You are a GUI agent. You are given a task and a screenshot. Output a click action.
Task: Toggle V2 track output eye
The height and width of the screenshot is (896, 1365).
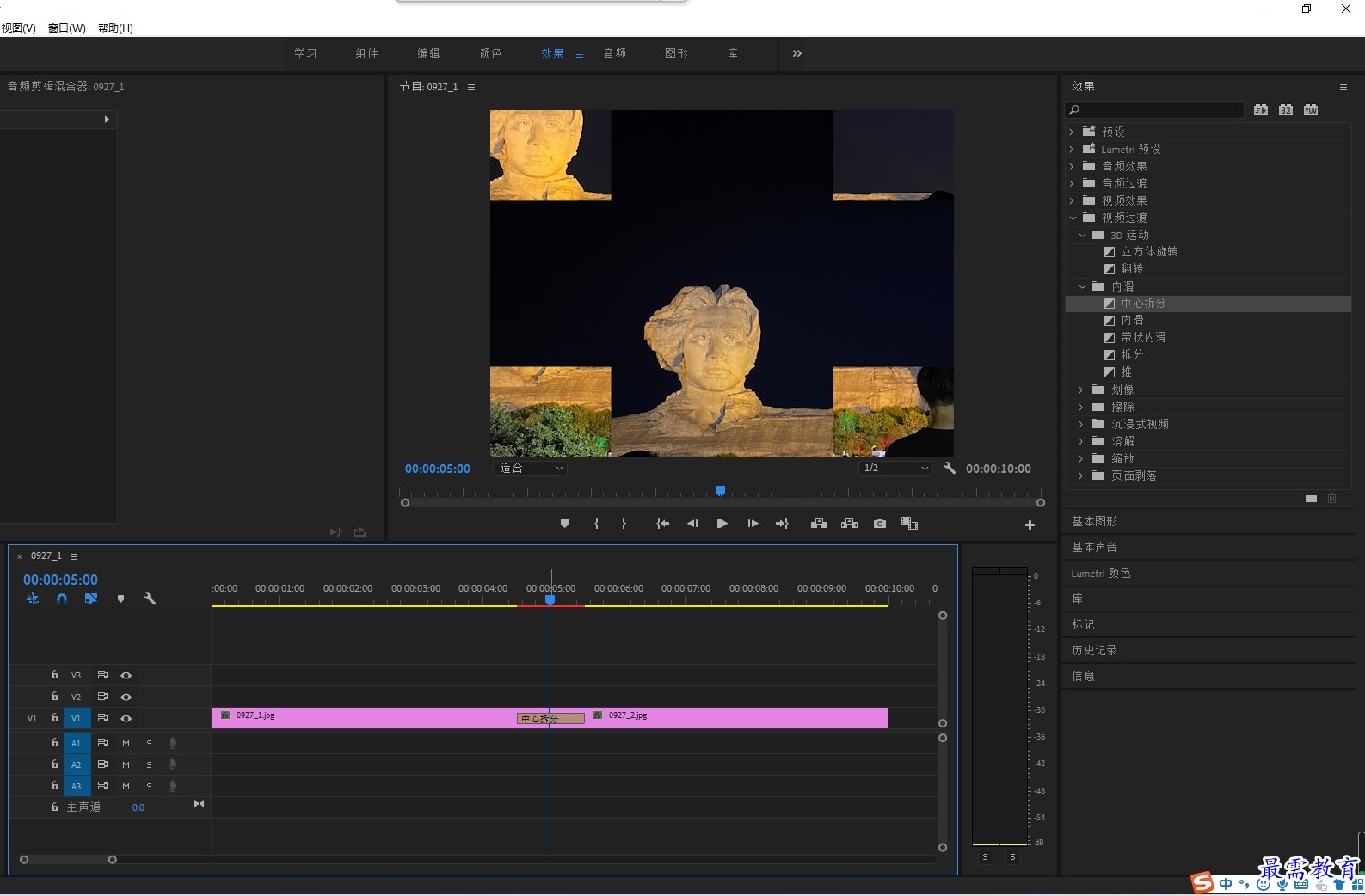pos(126,697)
